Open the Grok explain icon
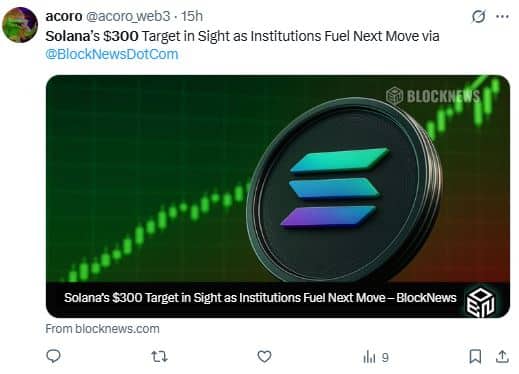This screenshot has width=519, height=374. click(x=478, y=16)
